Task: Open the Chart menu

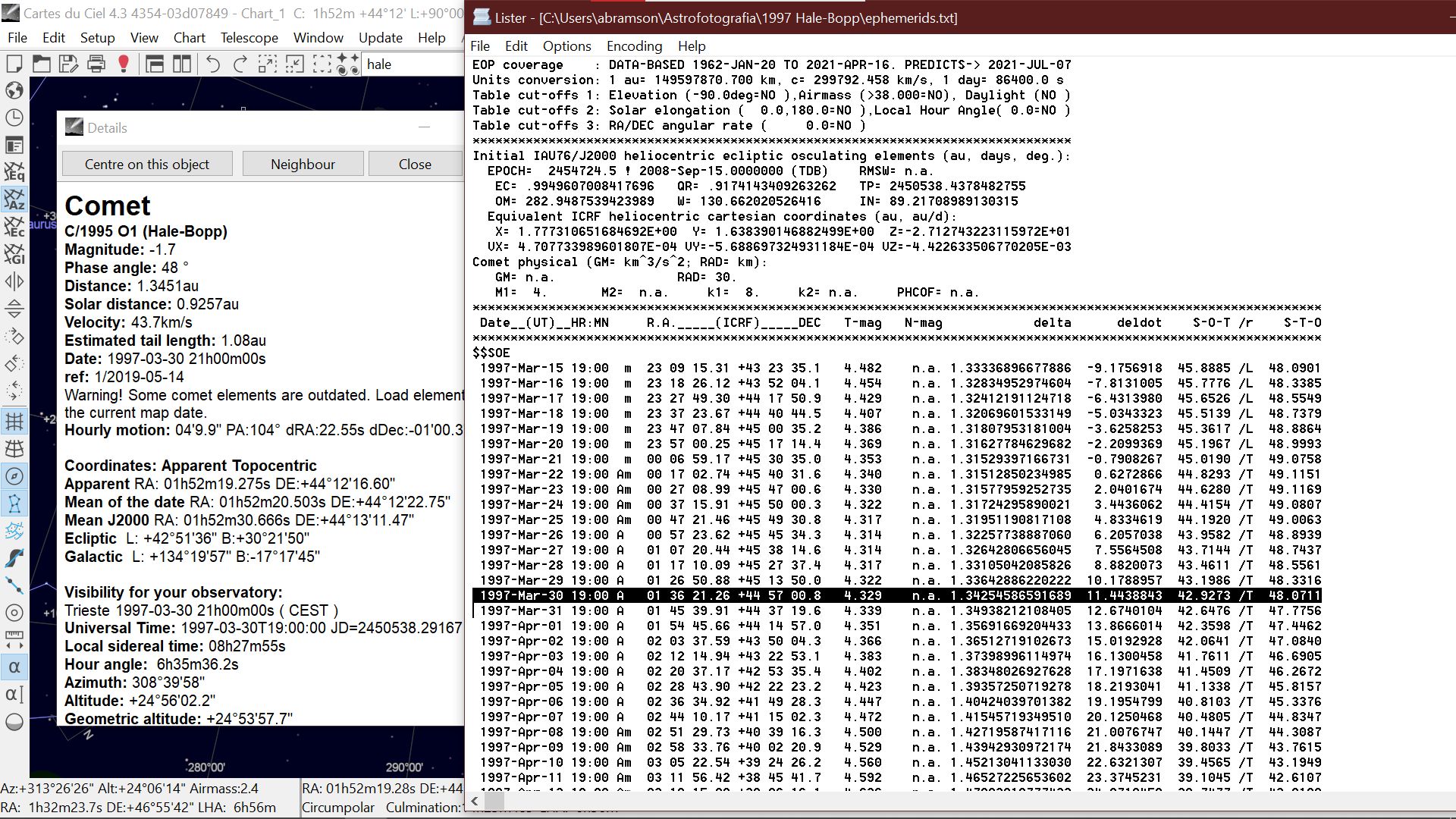Action: (x=189, y=37)
